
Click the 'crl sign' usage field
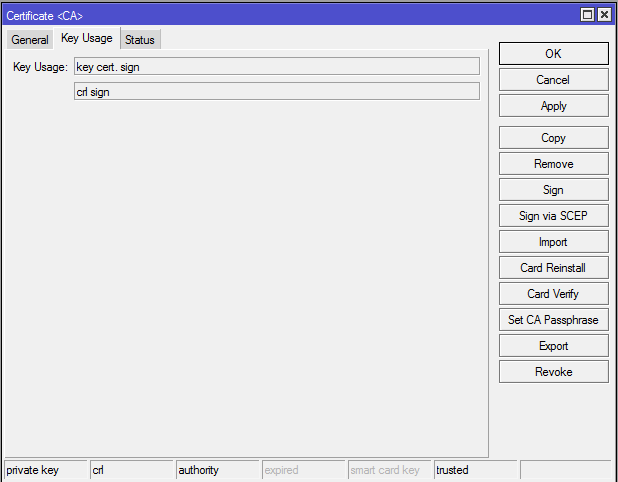[x=276, y=92]
